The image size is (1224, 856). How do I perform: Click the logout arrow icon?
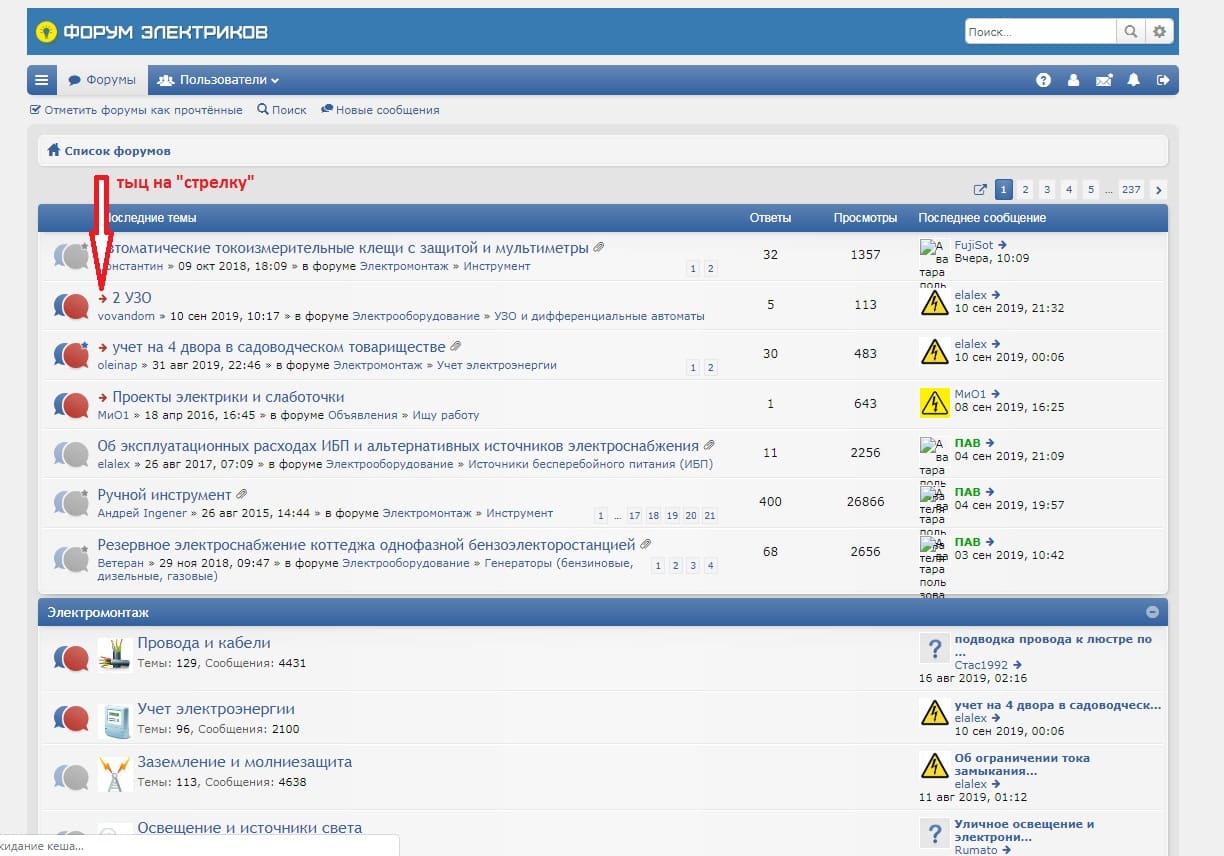pyautogui.click(x=1162, y=81)
